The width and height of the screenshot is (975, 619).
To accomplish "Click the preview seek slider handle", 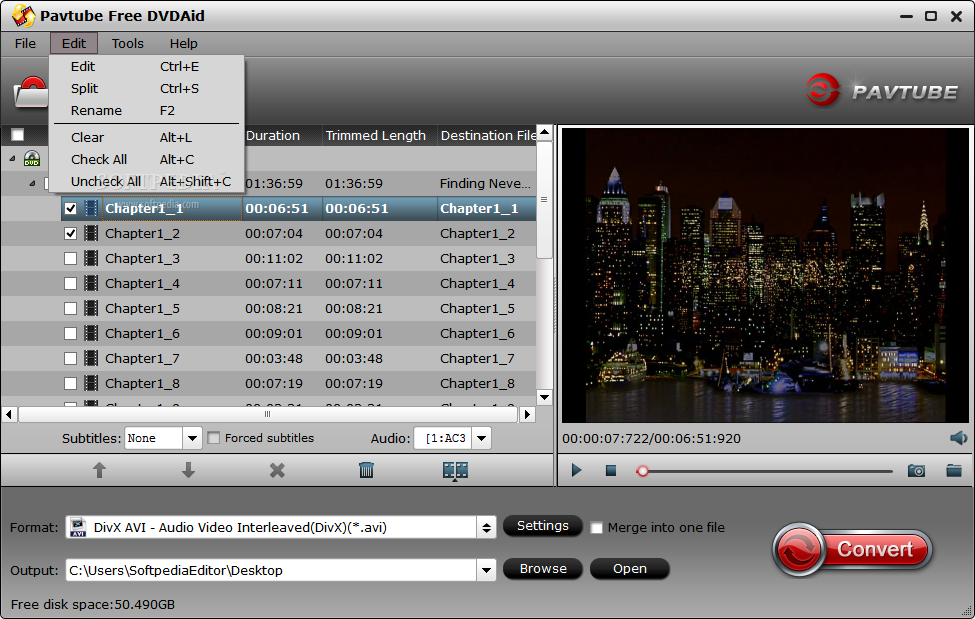I will coord(642,471).
